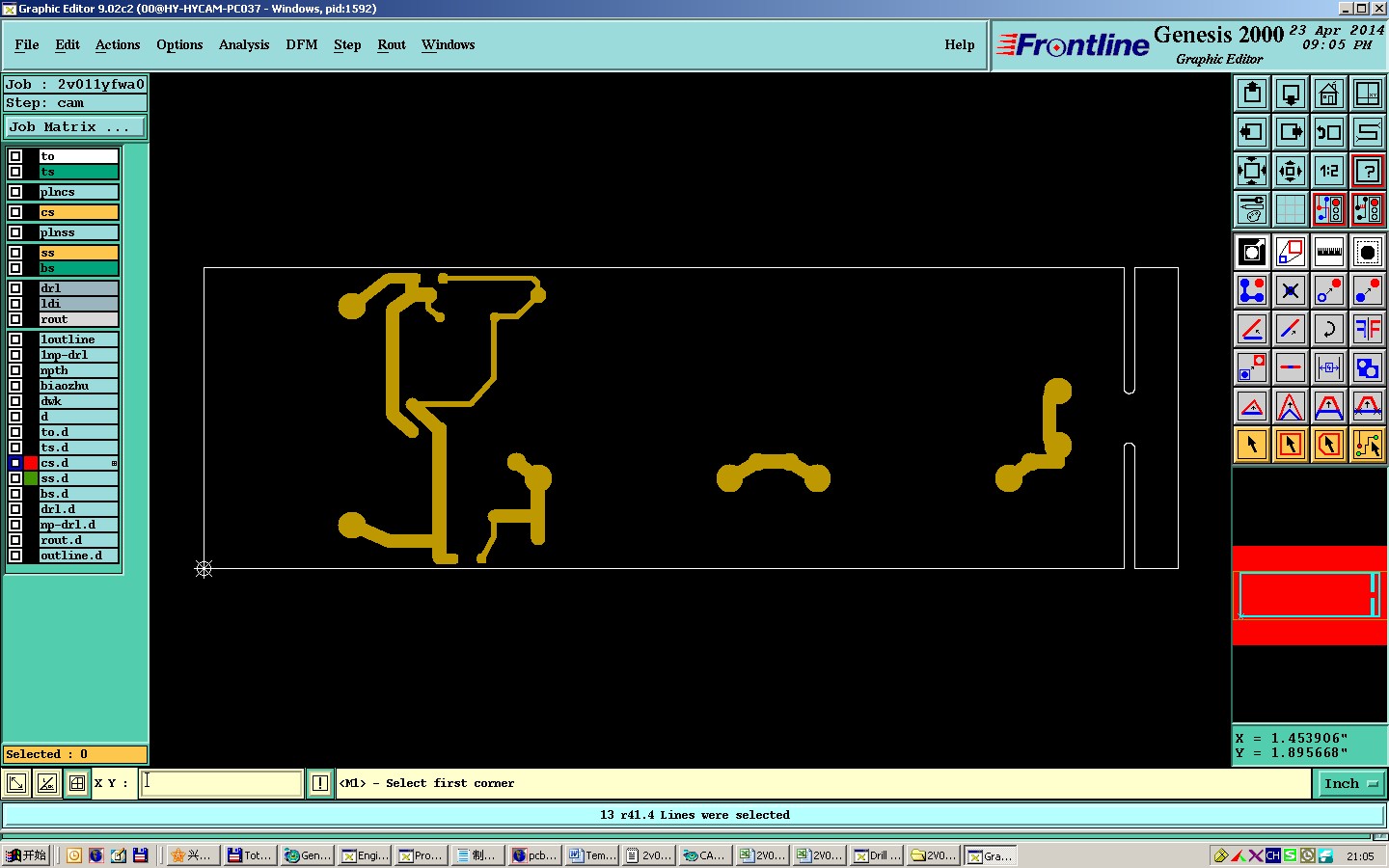Click the black X delete point icon

(1290, 290)
